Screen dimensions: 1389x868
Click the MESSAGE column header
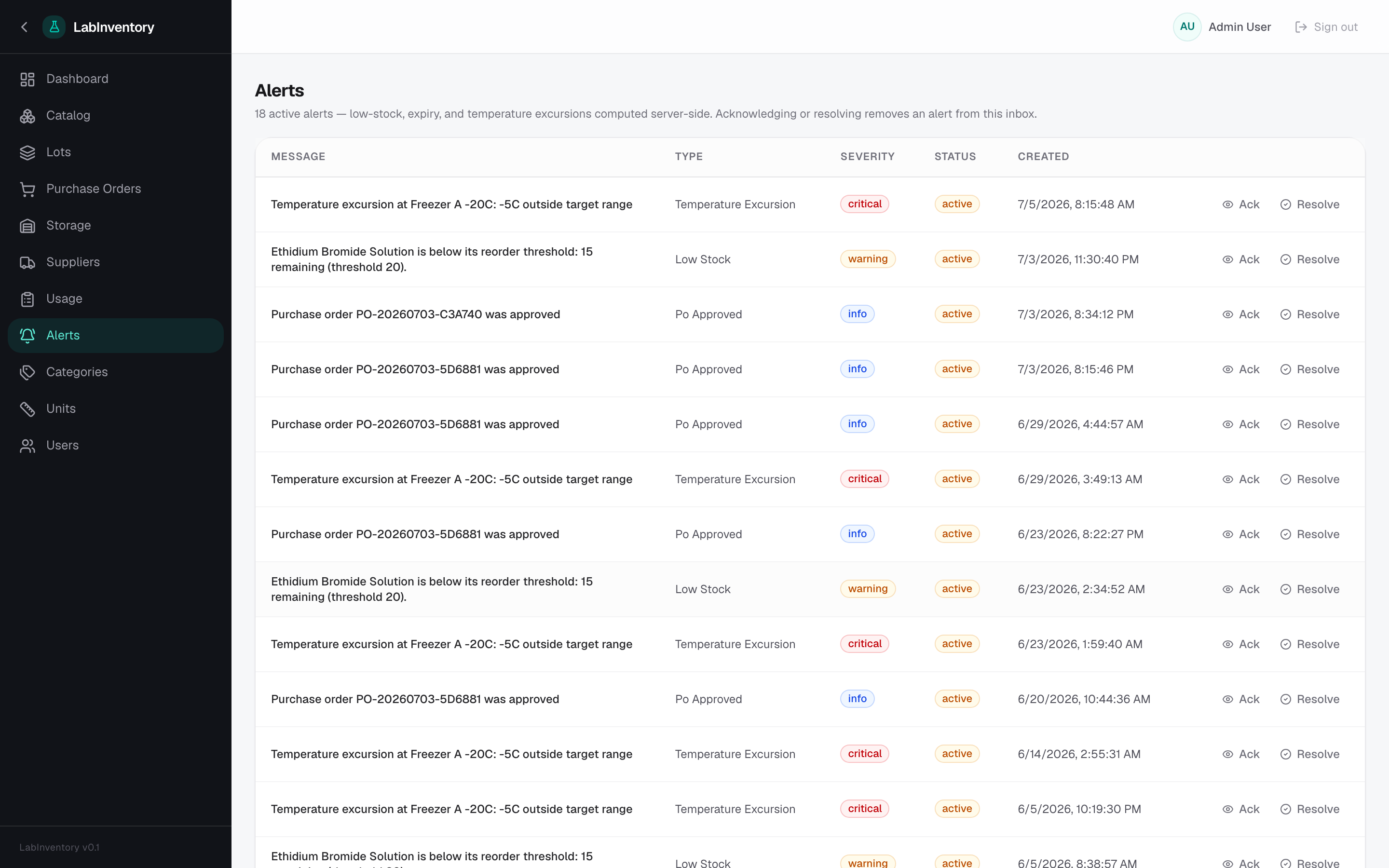(298, 157)
